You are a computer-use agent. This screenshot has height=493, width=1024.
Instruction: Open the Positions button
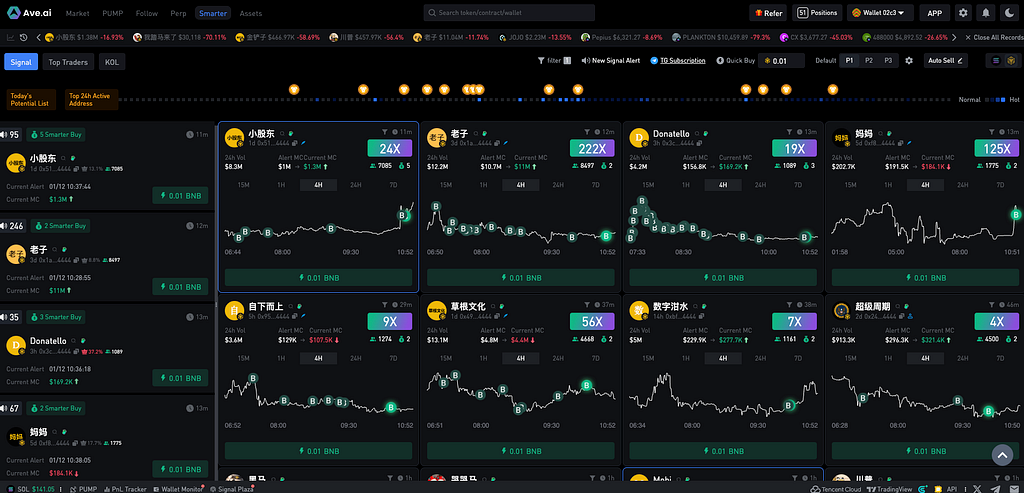(817, 12)
